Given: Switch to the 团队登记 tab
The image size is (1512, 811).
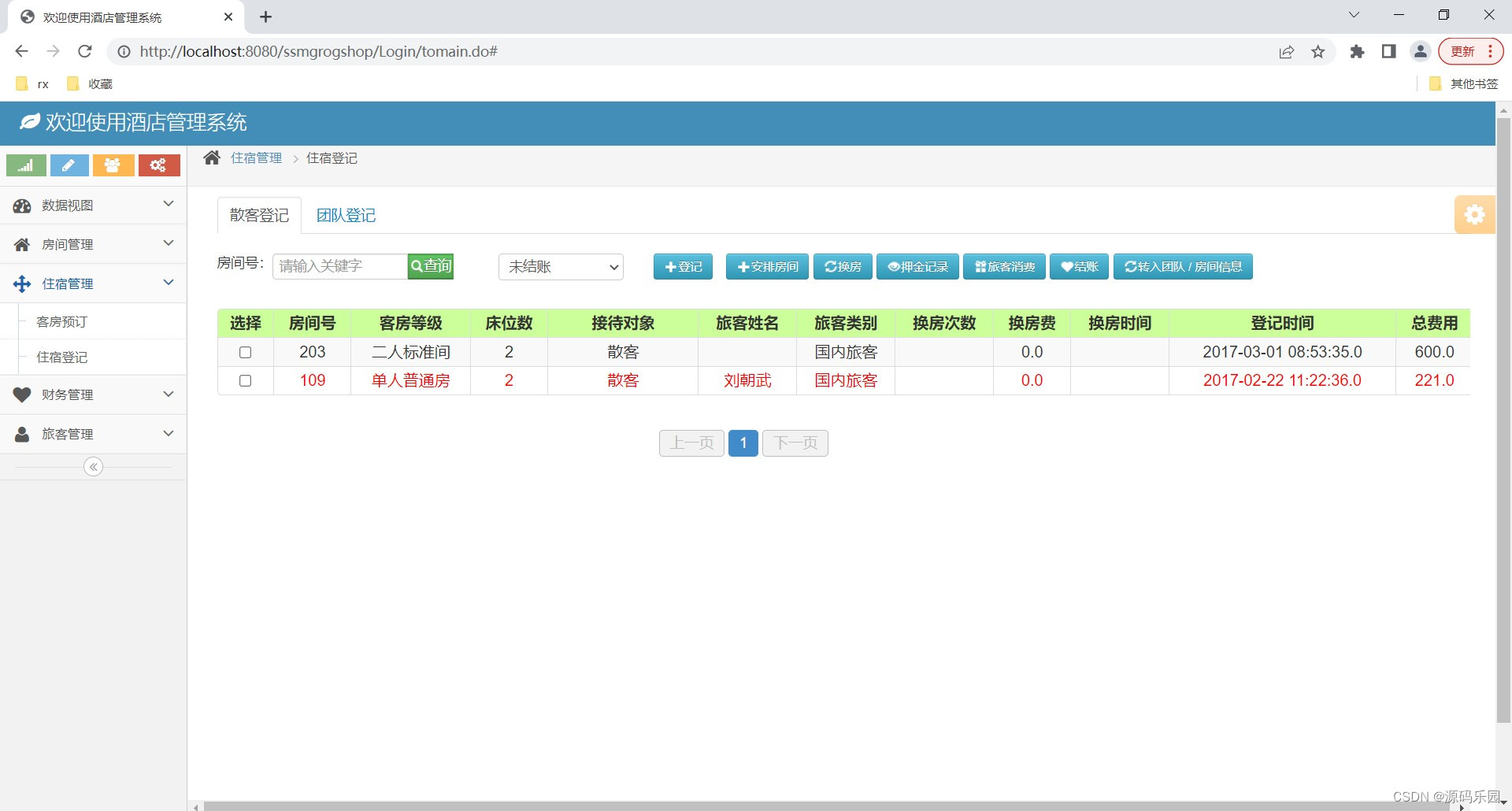Looking at the screenshot, I should (x=346, y=215).
